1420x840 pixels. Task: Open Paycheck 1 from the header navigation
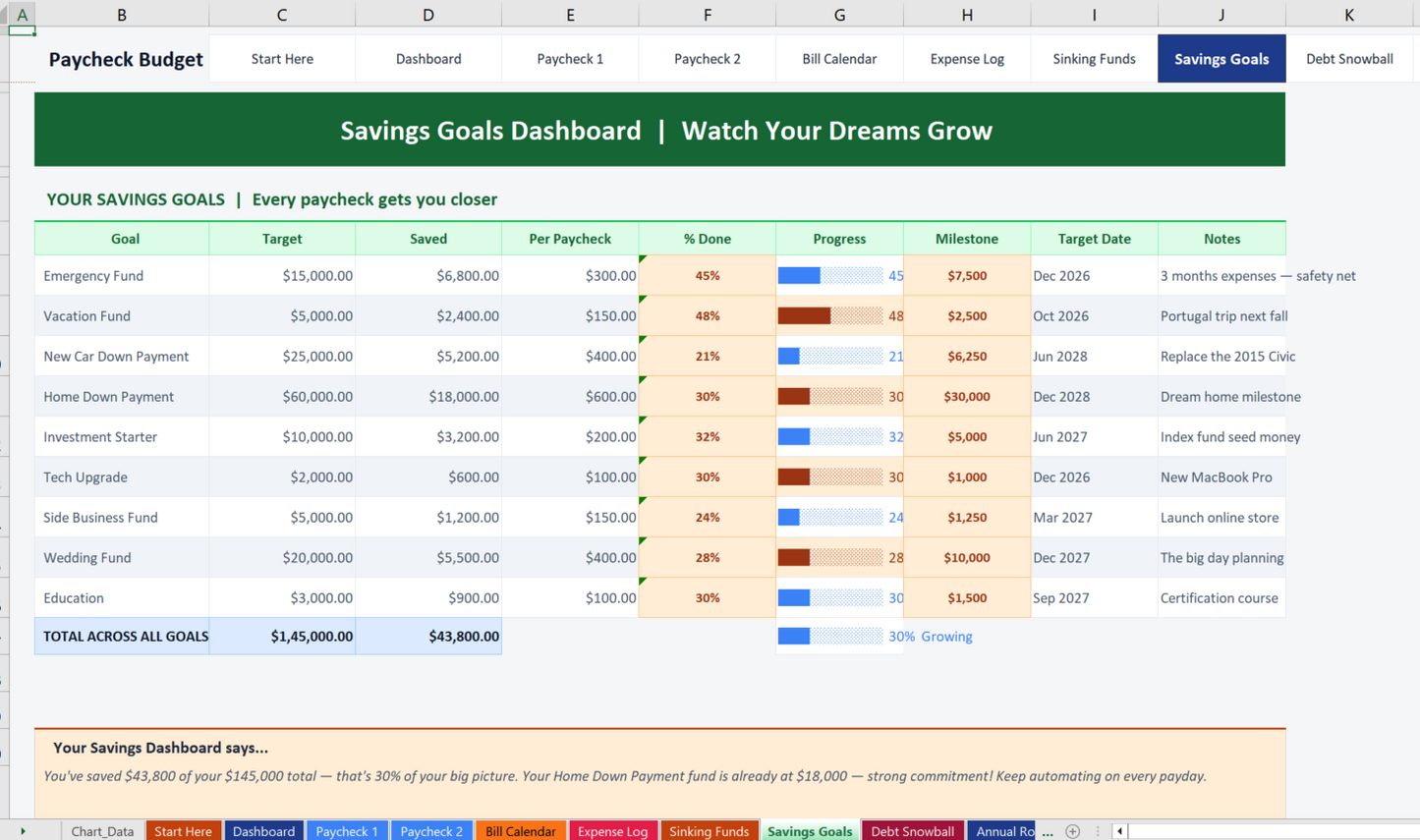570,59
